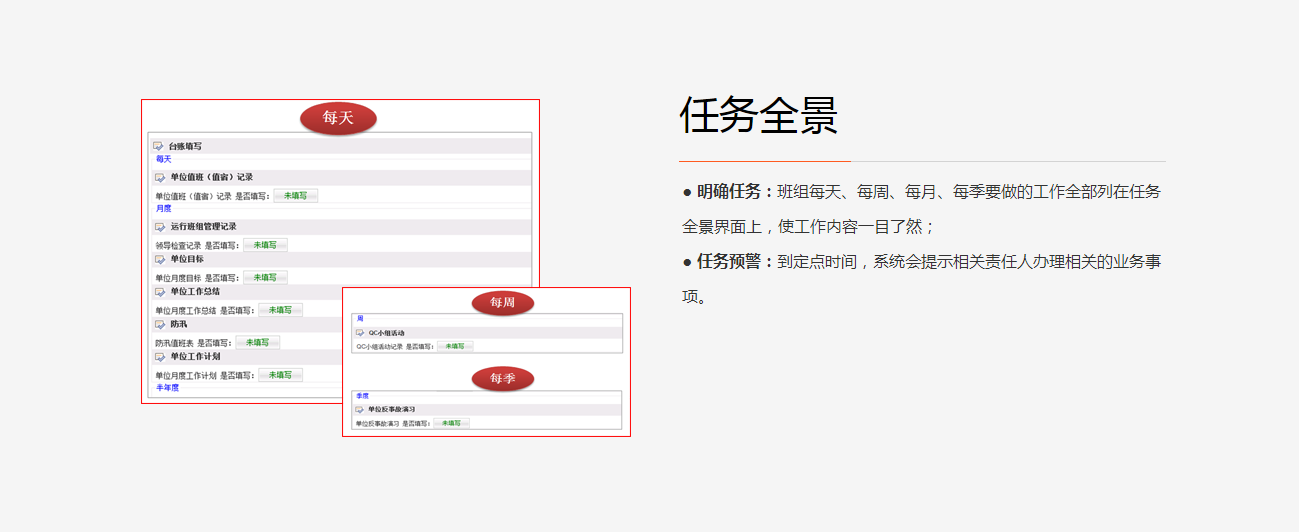Click the red 每周 oval badge

click(503, 303)
